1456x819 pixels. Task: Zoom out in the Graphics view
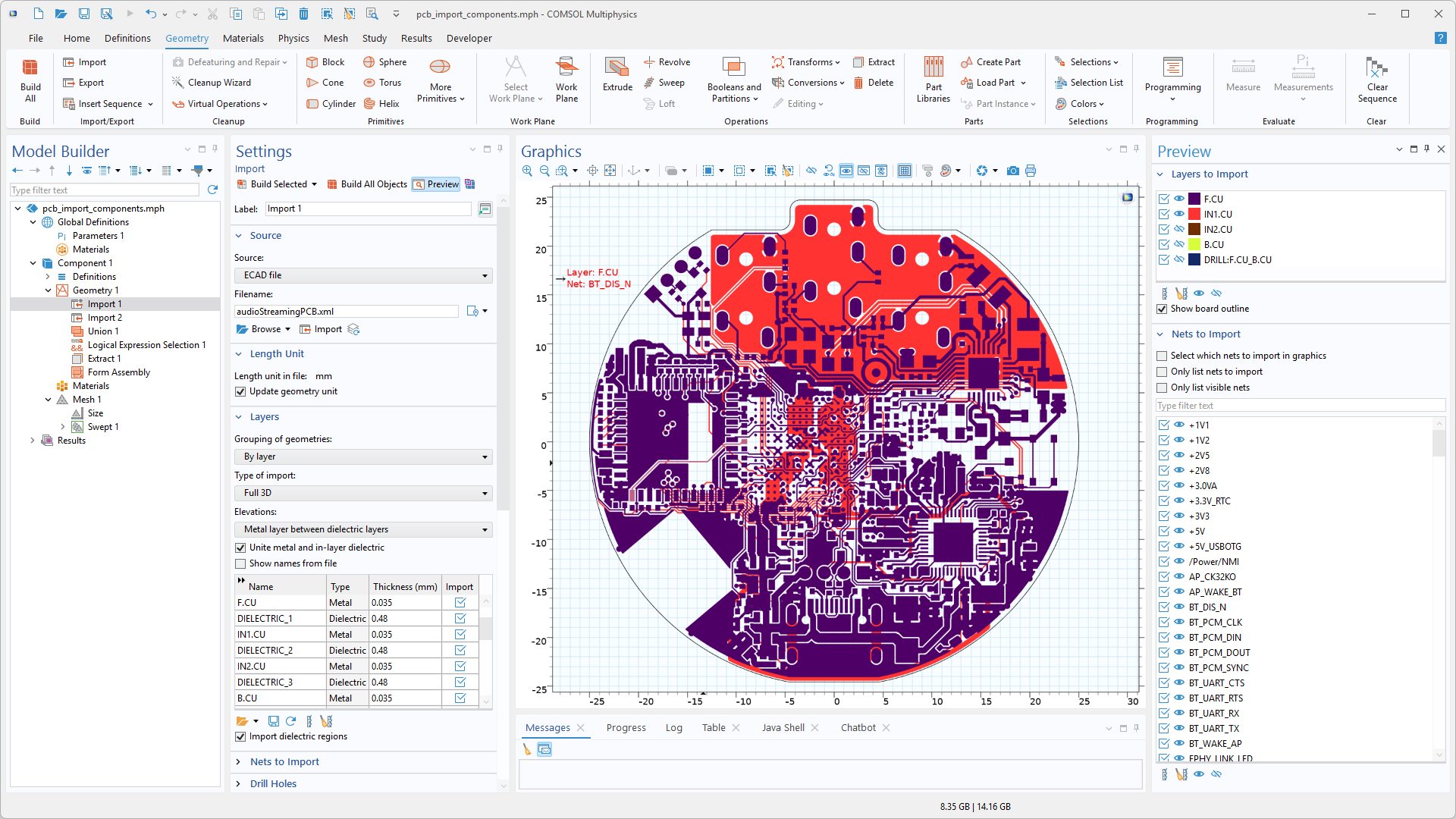coord(544,171)
